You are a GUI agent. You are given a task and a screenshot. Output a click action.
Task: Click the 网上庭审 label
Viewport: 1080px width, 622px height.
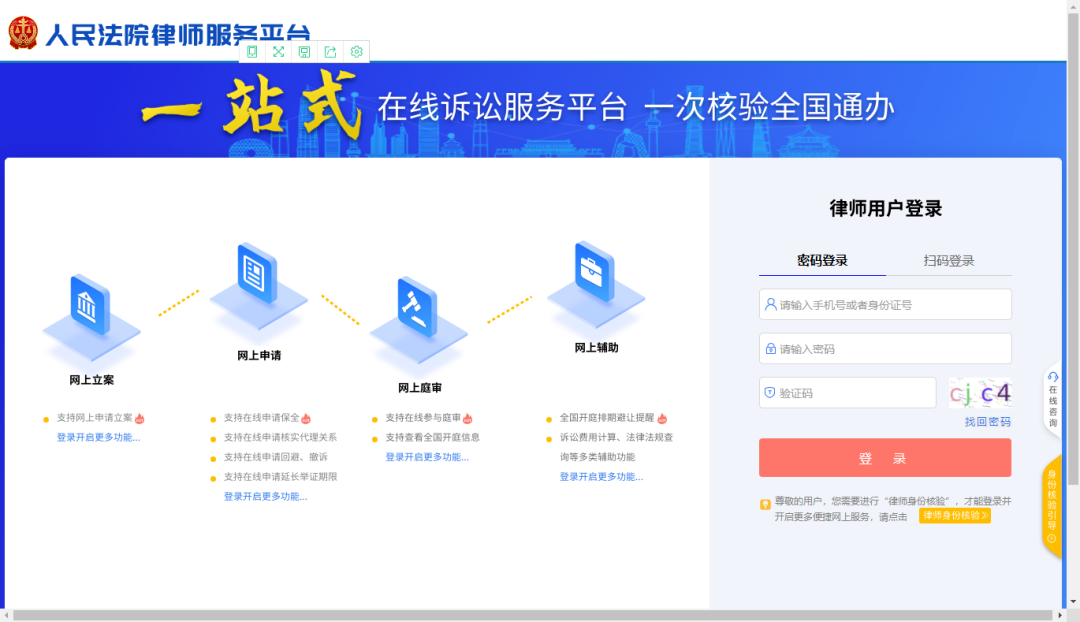click(x=419, y=388)
